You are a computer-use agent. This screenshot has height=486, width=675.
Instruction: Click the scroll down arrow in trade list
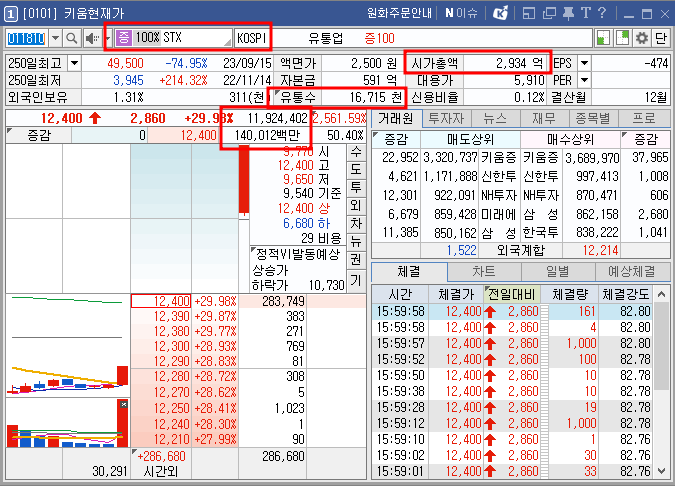click(662, 471)
